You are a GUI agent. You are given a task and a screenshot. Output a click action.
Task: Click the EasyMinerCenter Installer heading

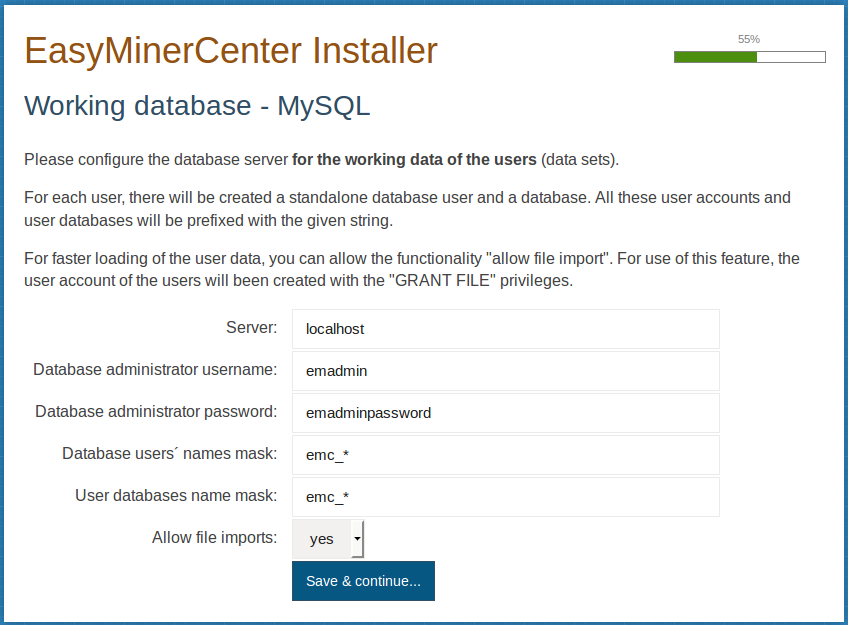pyautogui.click(x=231, y=51)
